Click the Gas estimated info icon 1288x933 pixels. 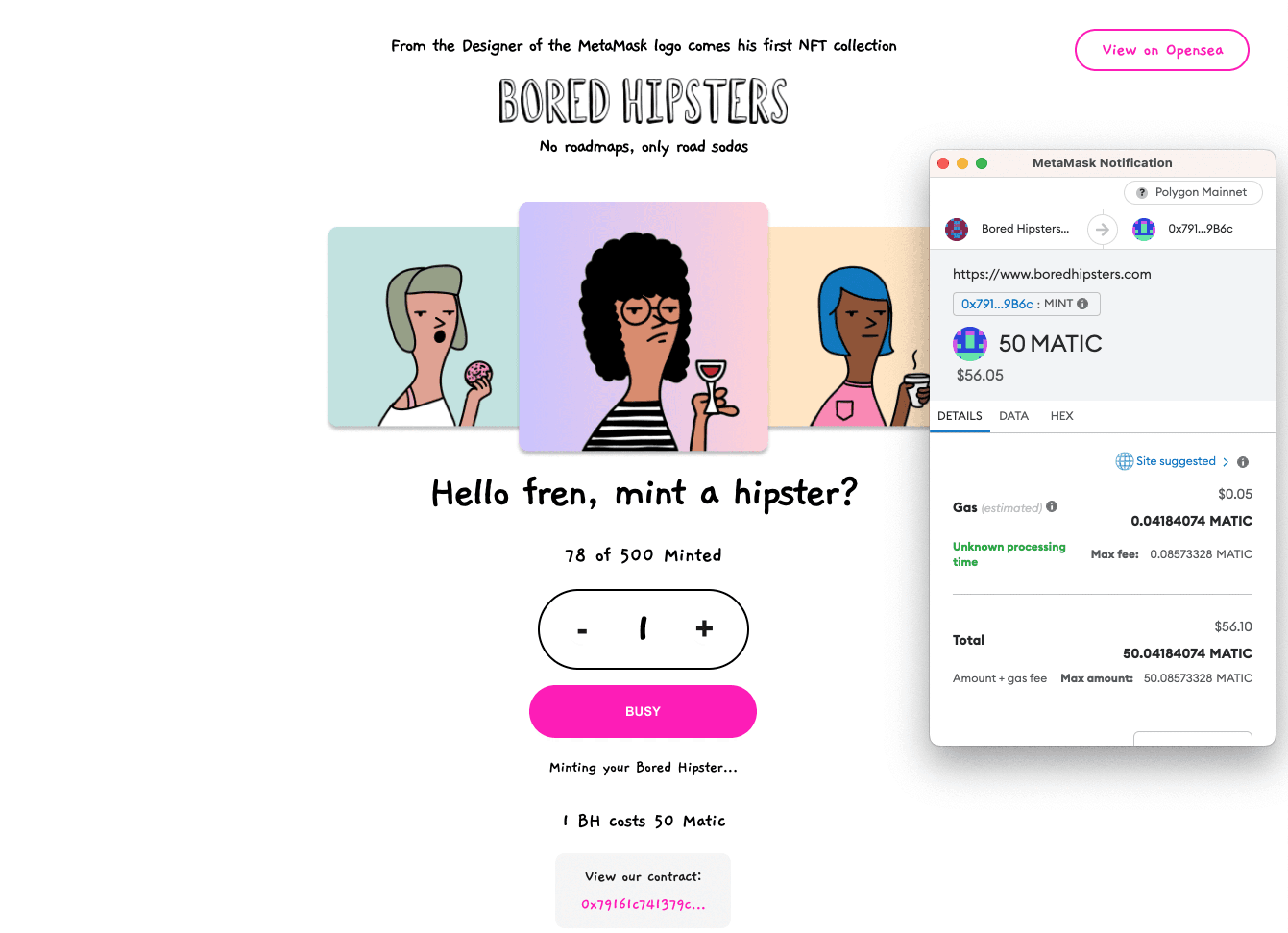1052,506
